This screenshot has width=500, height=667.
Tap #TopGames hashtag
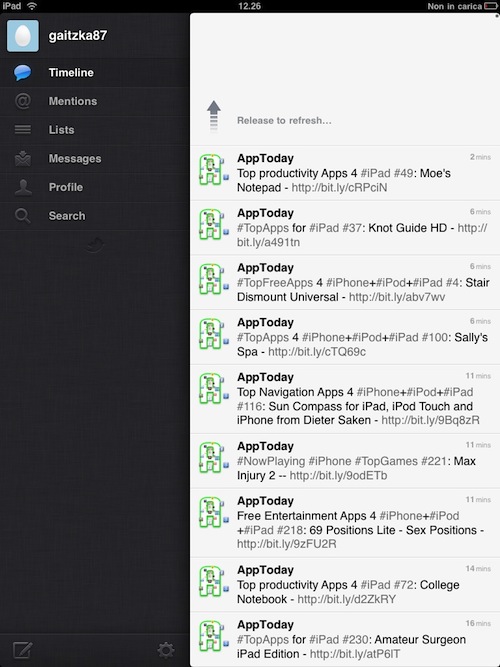(386, 461)
